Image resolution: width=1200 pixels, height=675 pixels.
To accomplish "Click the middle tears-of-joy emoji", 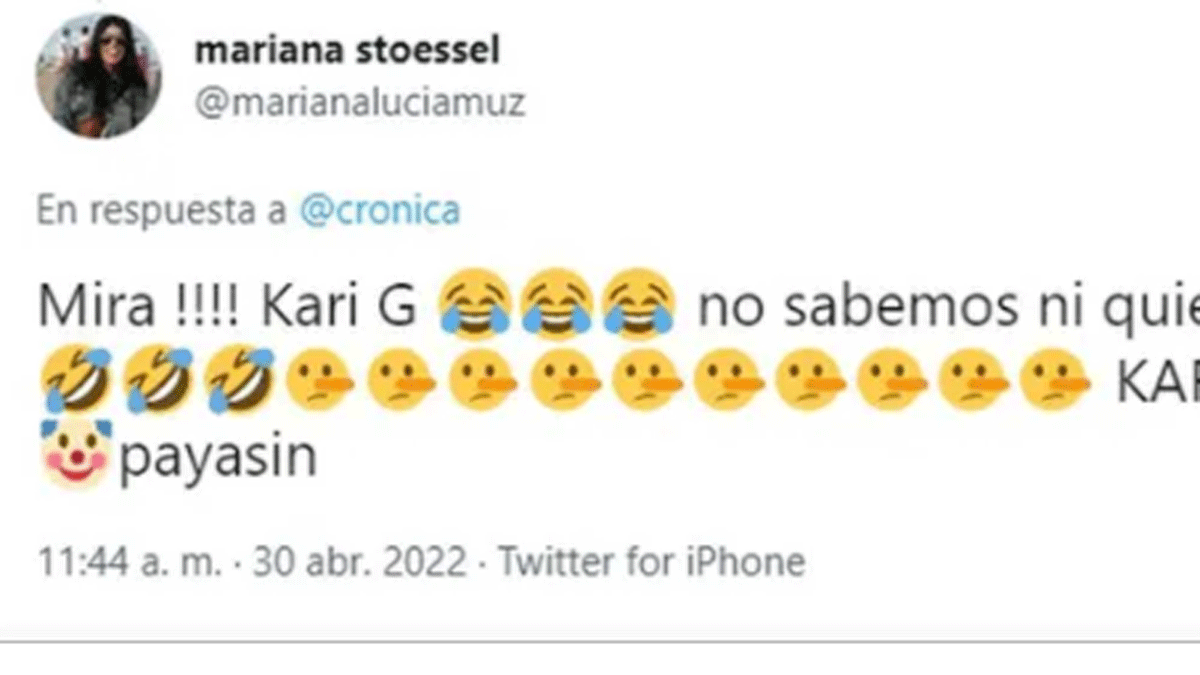I will click(560, 299).
